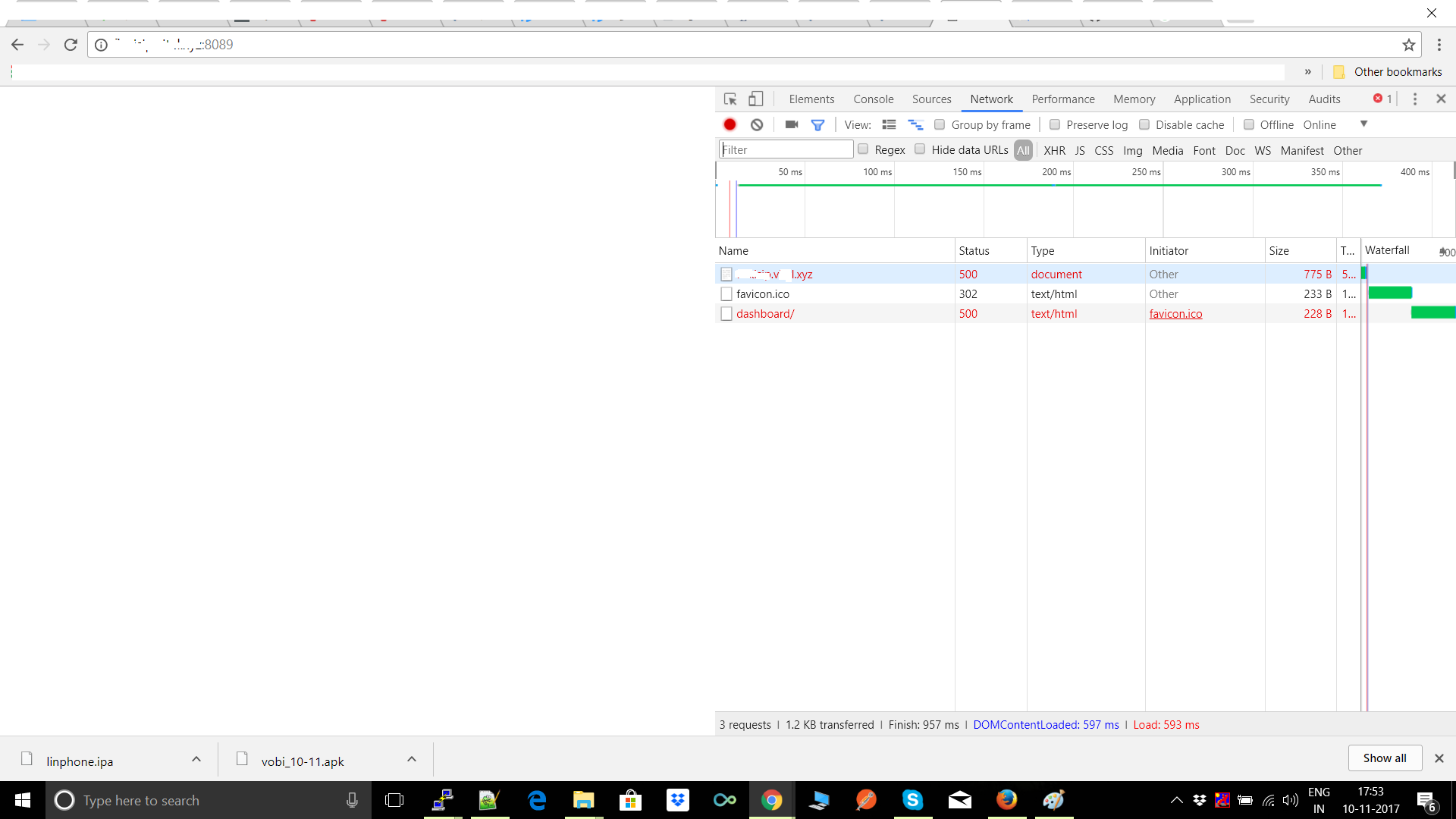This screenshot has width=1456, height=819.
Task: Clear the network log
Action: coord(757,125)
